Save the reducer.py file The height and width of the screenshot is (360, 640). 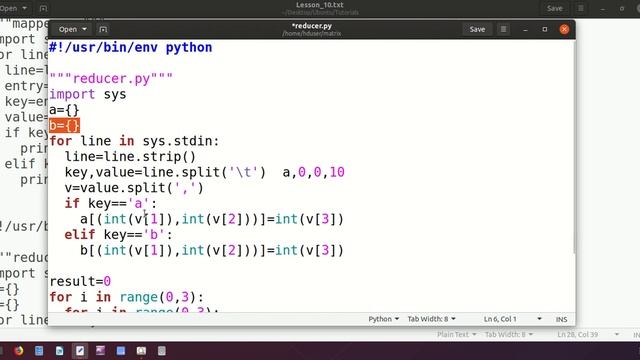[477, 29]
